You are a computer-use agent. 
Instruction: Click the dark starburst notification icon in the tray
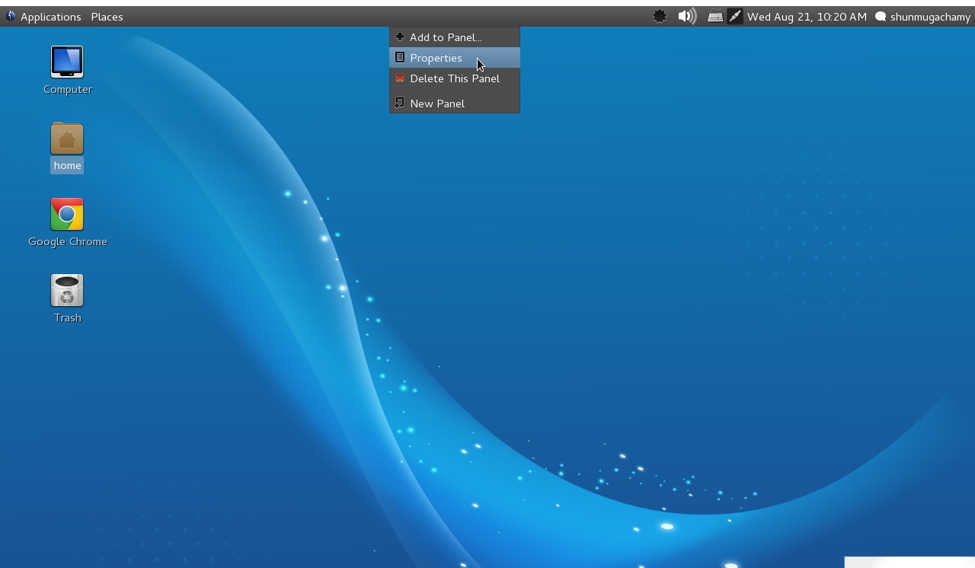[x=659, y=16]
